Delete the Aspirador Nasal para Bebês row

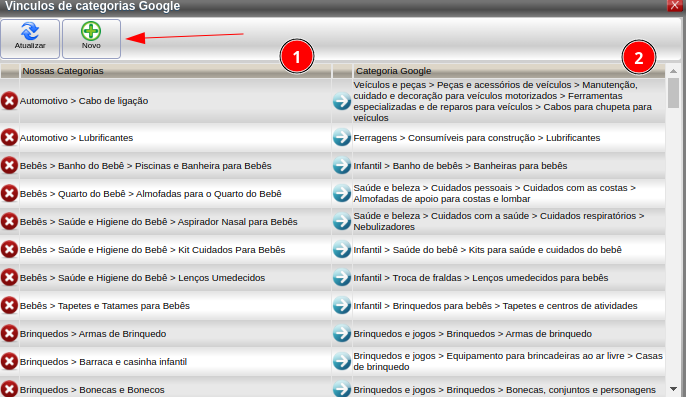(9, 221)
